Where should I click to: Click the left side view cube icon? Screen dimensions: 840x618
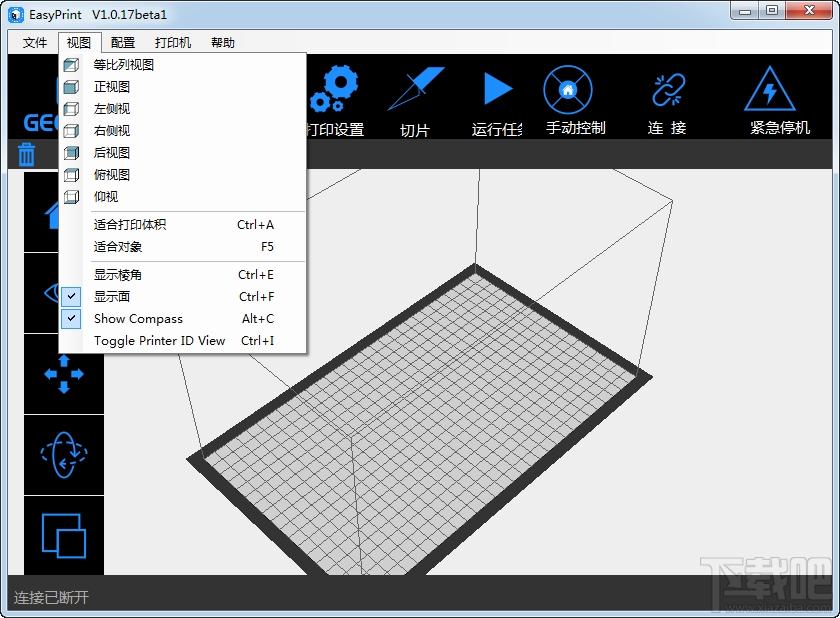click(x=71, y=109)
